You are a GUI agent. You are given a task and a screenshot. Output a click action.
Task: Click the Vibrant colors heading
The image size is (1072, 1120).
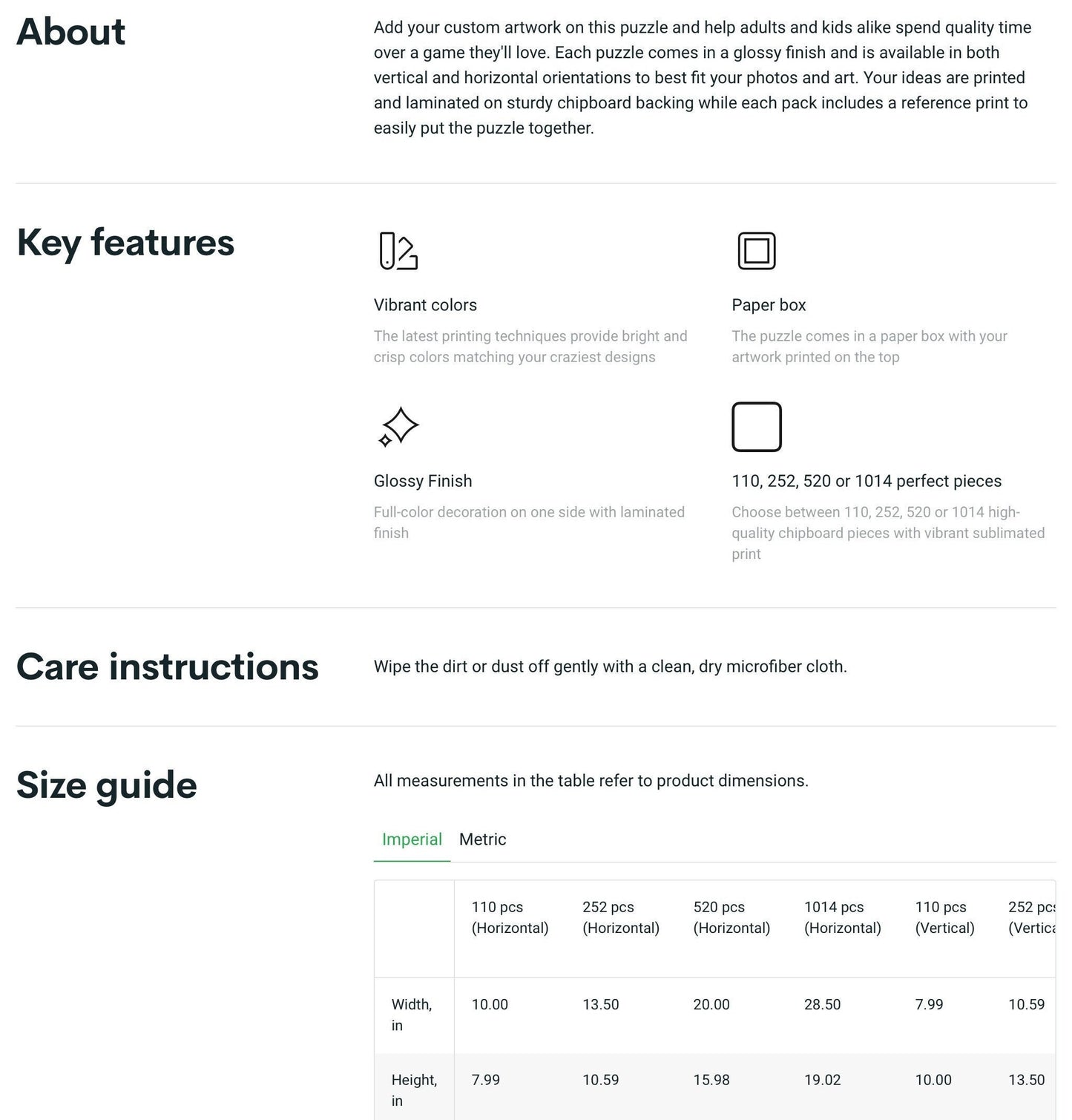click(x=425, y=305)
